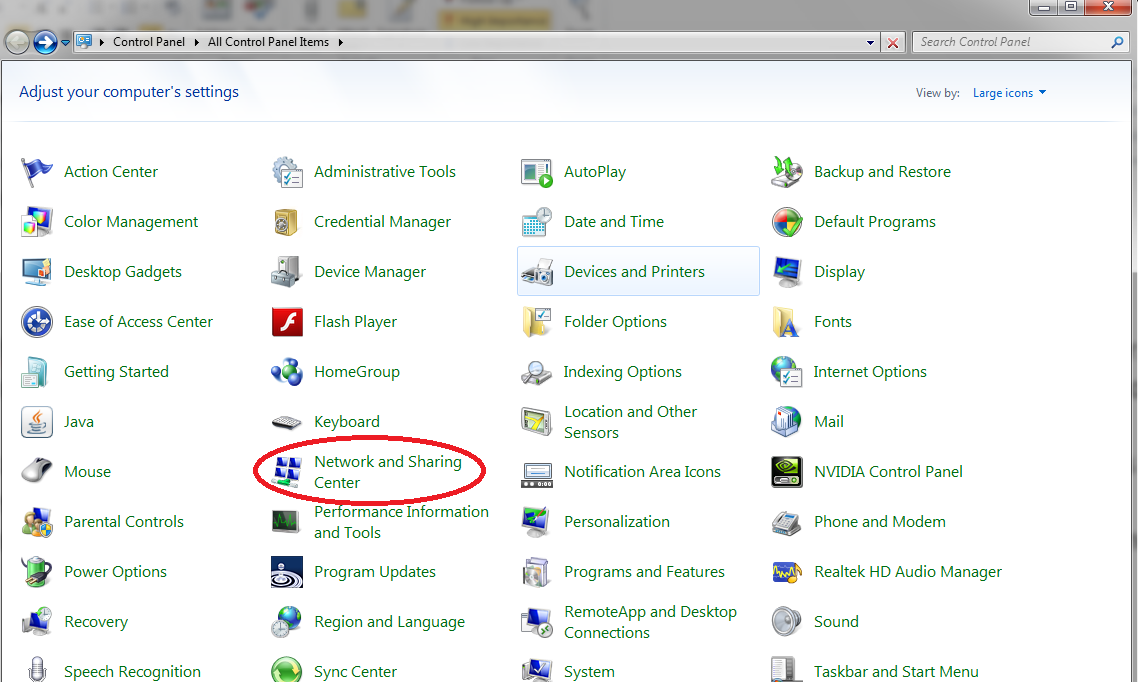The height and width of the screenshot is (682, 1138).
Task: Click the Flash Player icon
Action: pos(287,322)
